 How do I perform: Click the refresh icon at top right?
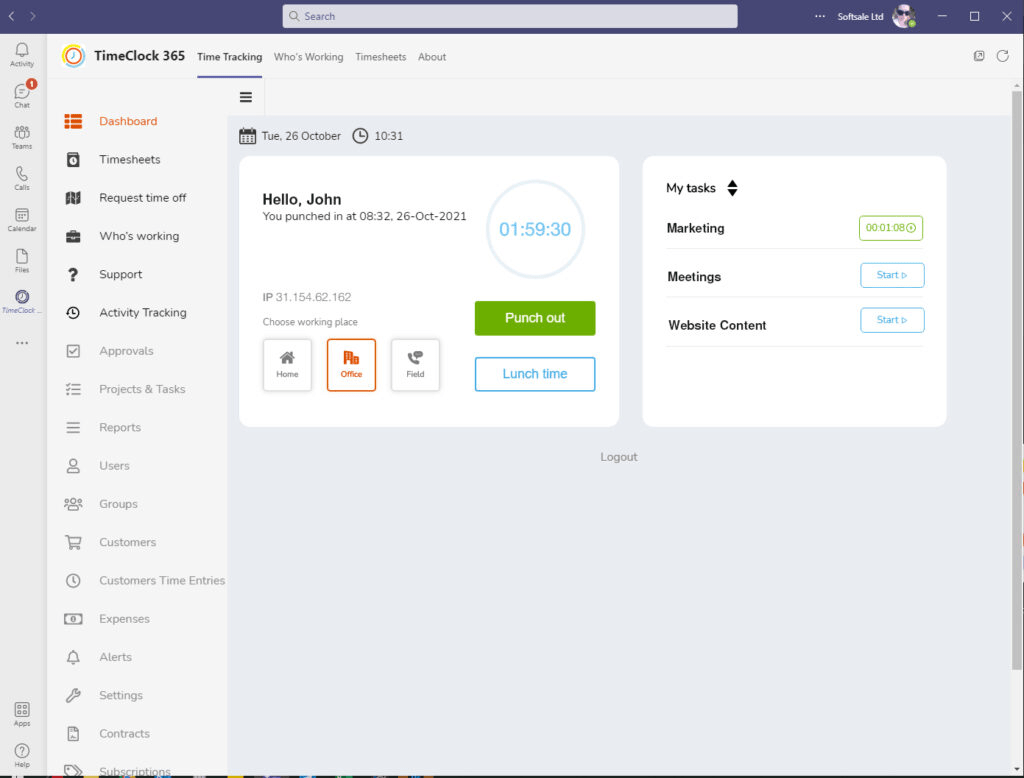point(1002,56)
